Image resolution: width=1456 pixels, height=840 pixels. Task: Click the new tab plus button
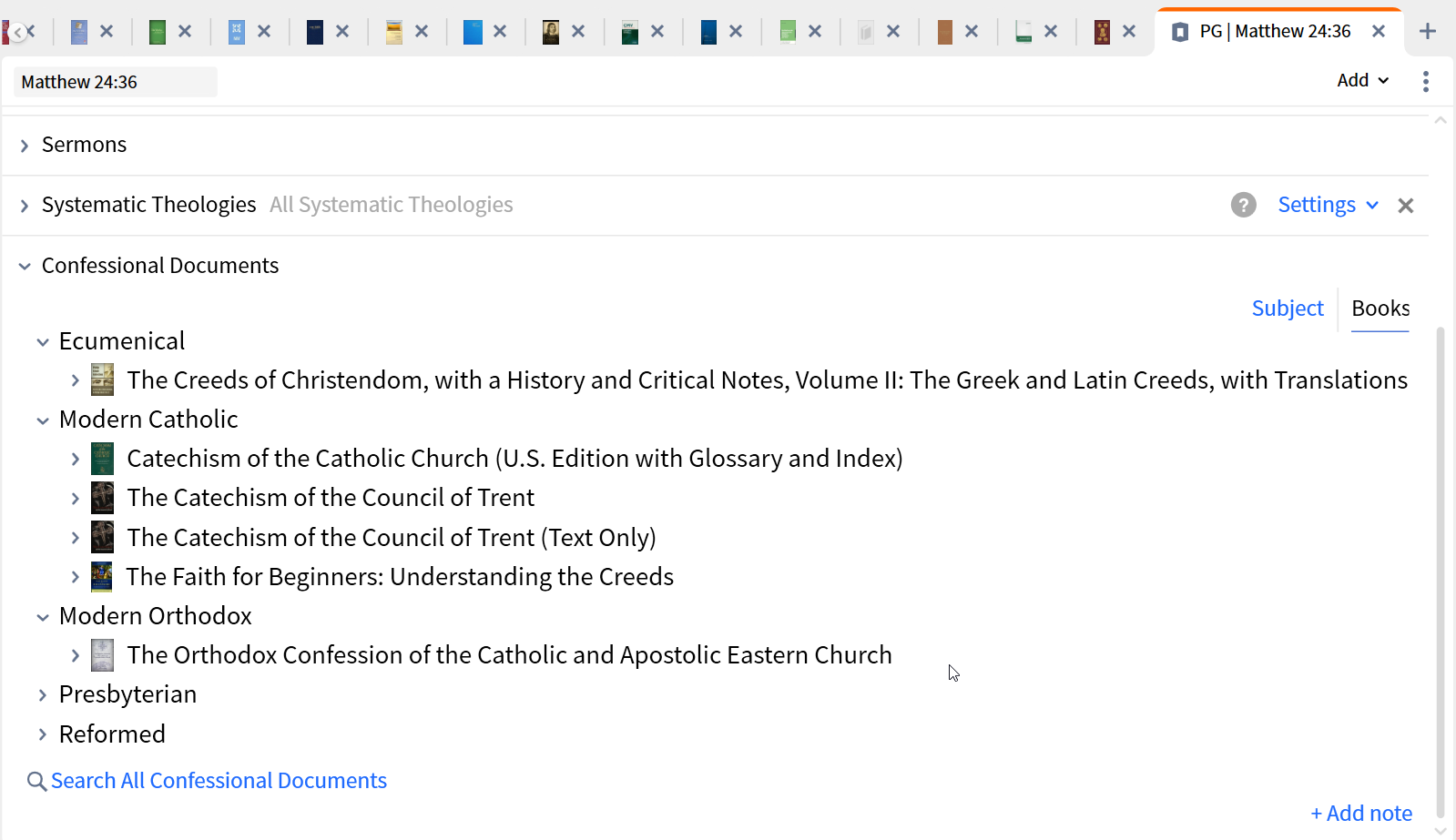click(x=1427, y=31)
